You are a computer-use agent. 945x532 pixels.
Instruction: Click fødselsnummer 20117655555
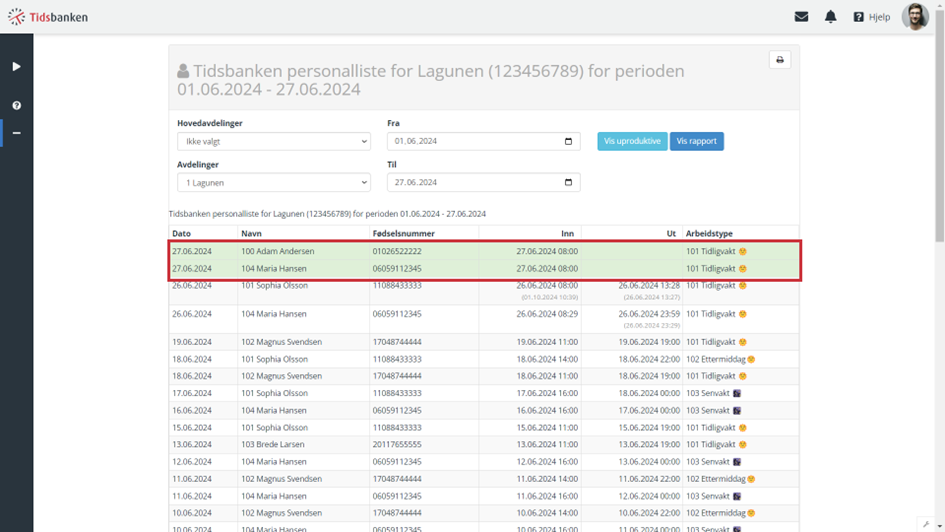[x=397, y=445]
